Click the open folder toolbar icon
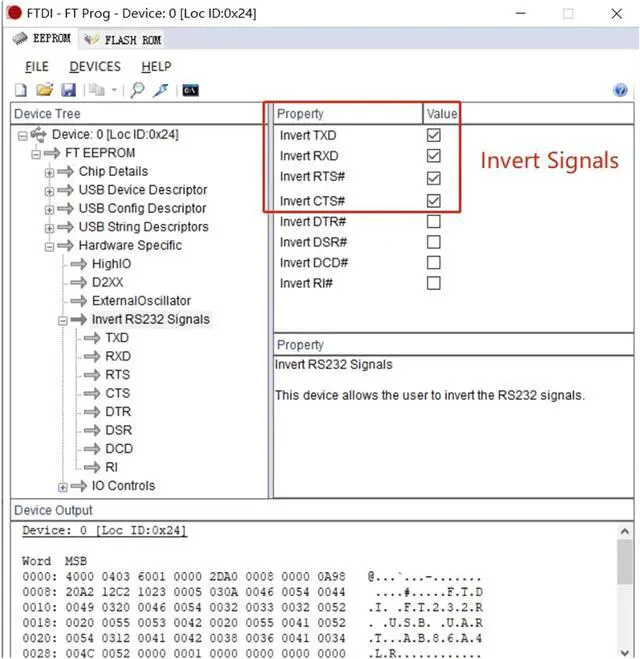640x659 pixels. pyautogui.click(x=44, y=90)
